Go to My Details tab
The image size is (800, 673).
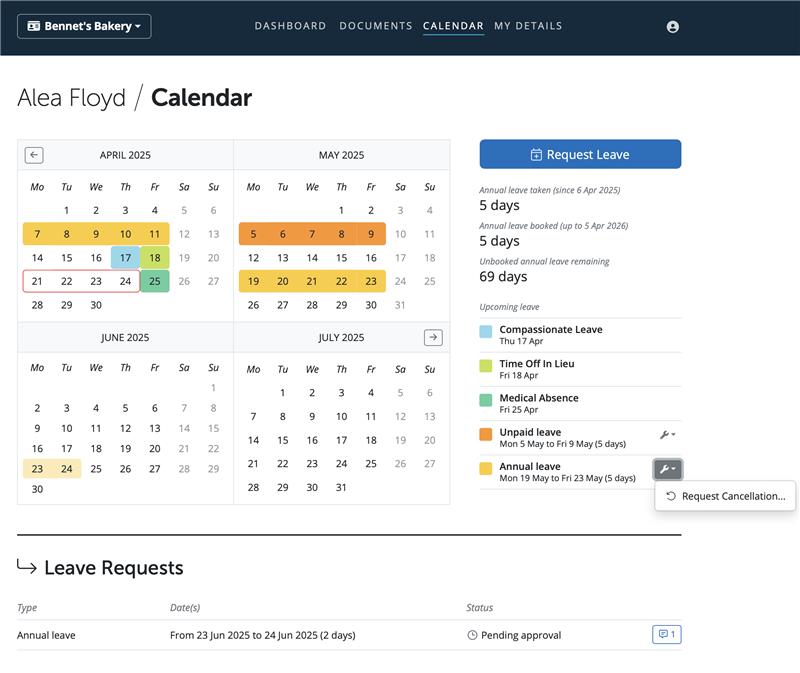pos(528,26)
